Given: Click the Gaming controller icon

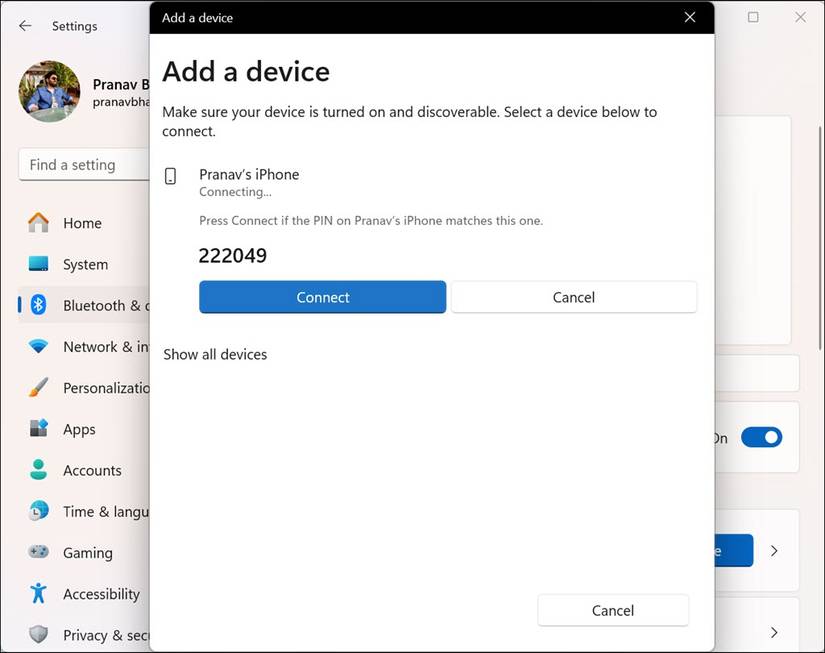Looking at the screenshot, I should coord(38,551).
